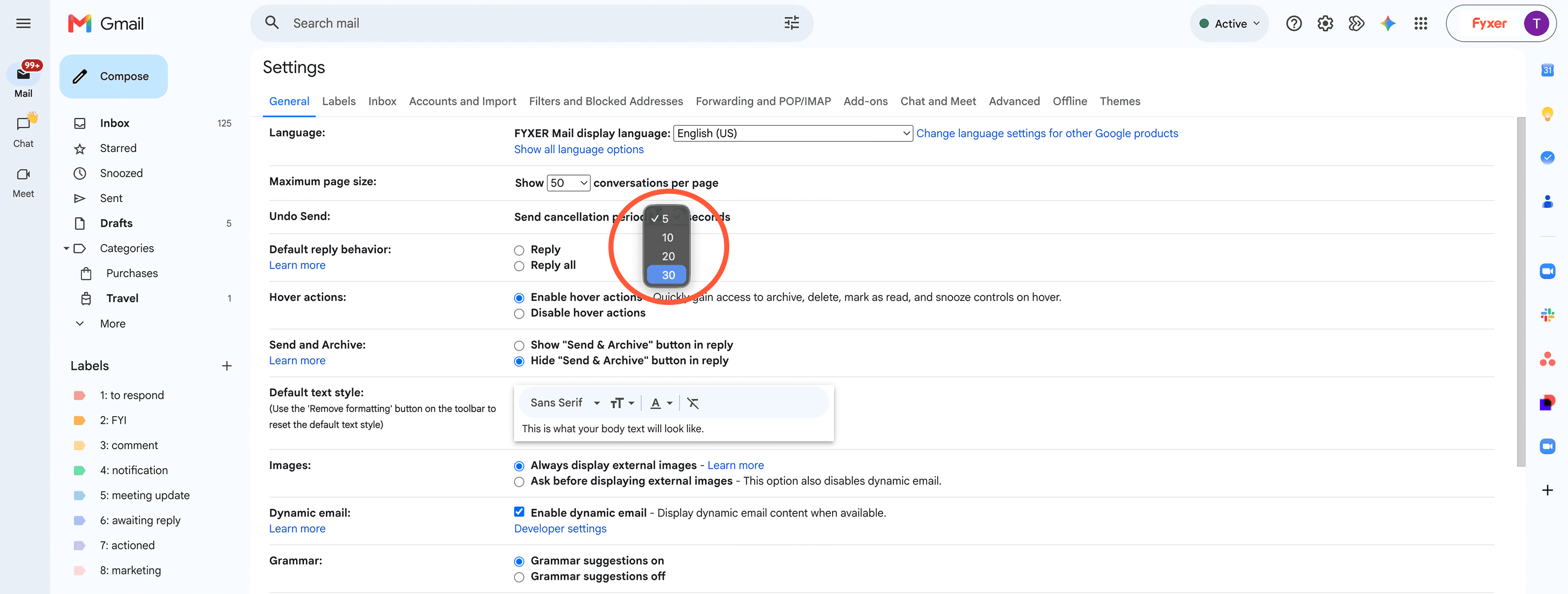Click the search options filter icon
Image resolution: width=1568 pixels, height=594 pixels.
[791, 23]
